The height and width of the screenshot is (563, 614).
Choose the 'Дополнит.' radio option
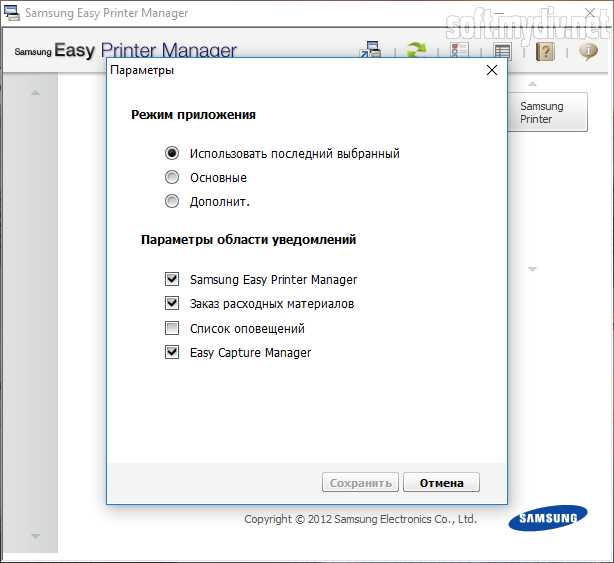coord(172,201)
